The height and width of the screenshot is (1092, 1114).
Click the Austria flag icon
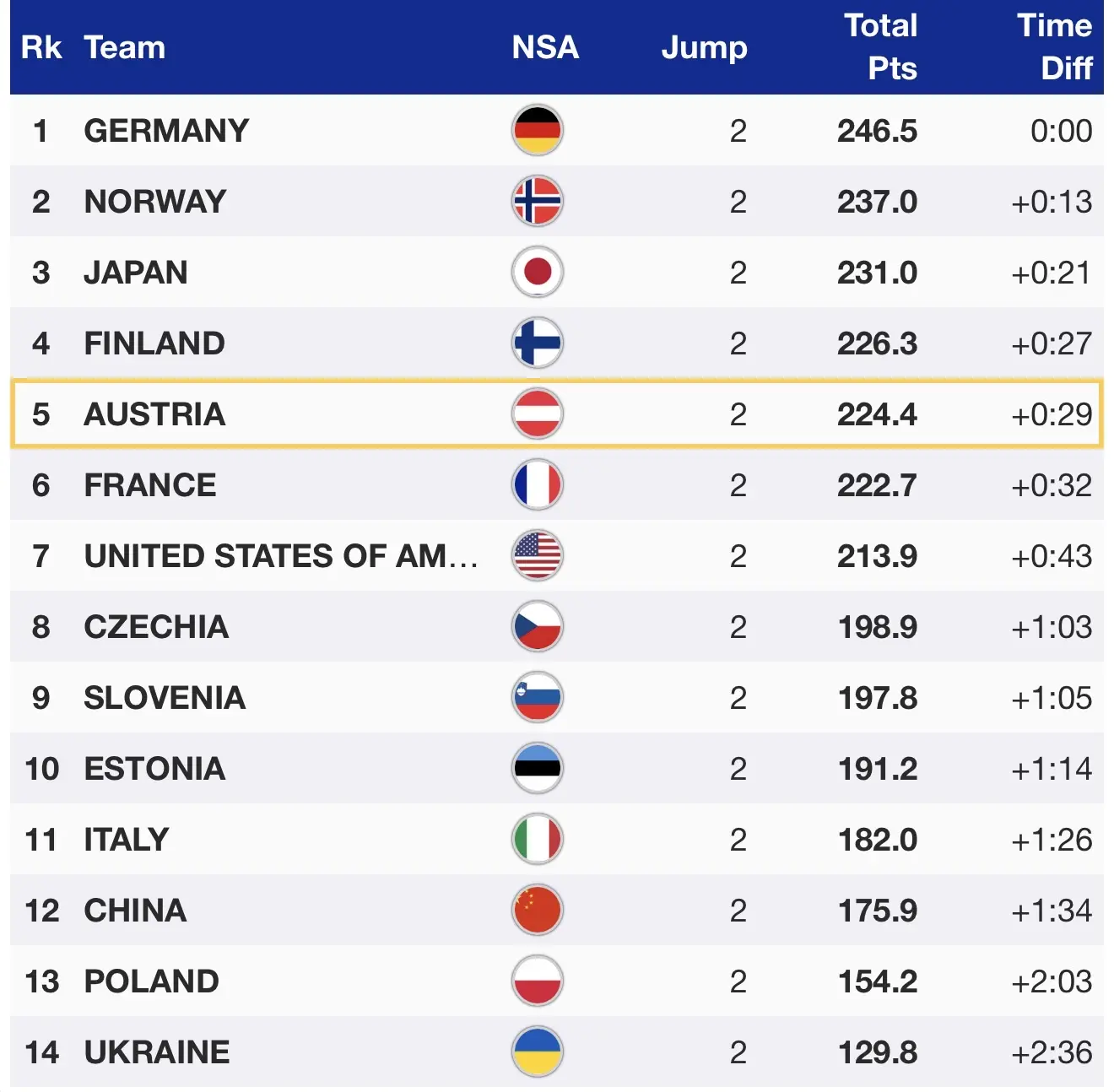[x=538, y=414]
